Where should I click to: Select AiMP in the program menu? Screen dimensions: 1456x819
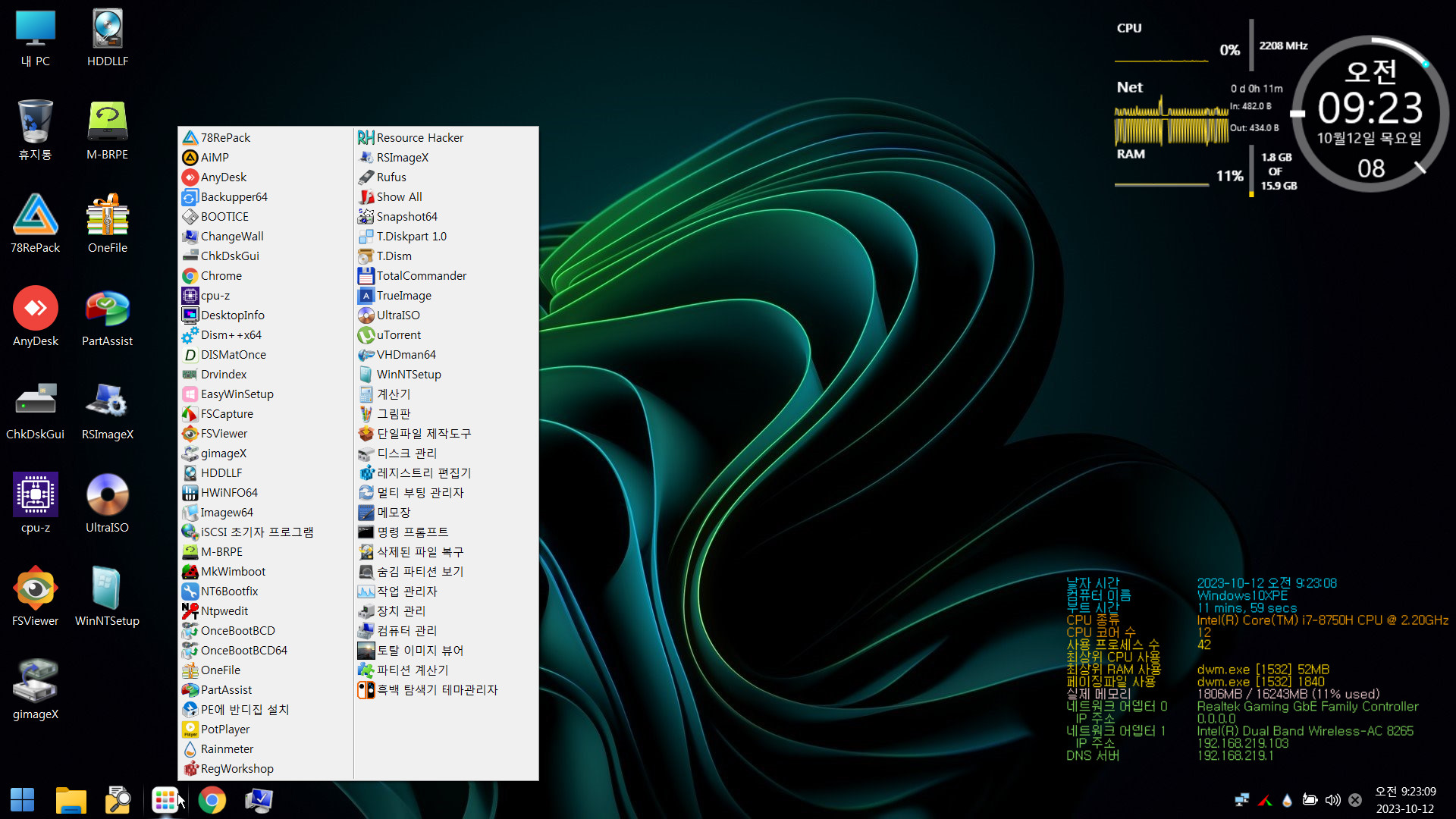coord(265,157)
